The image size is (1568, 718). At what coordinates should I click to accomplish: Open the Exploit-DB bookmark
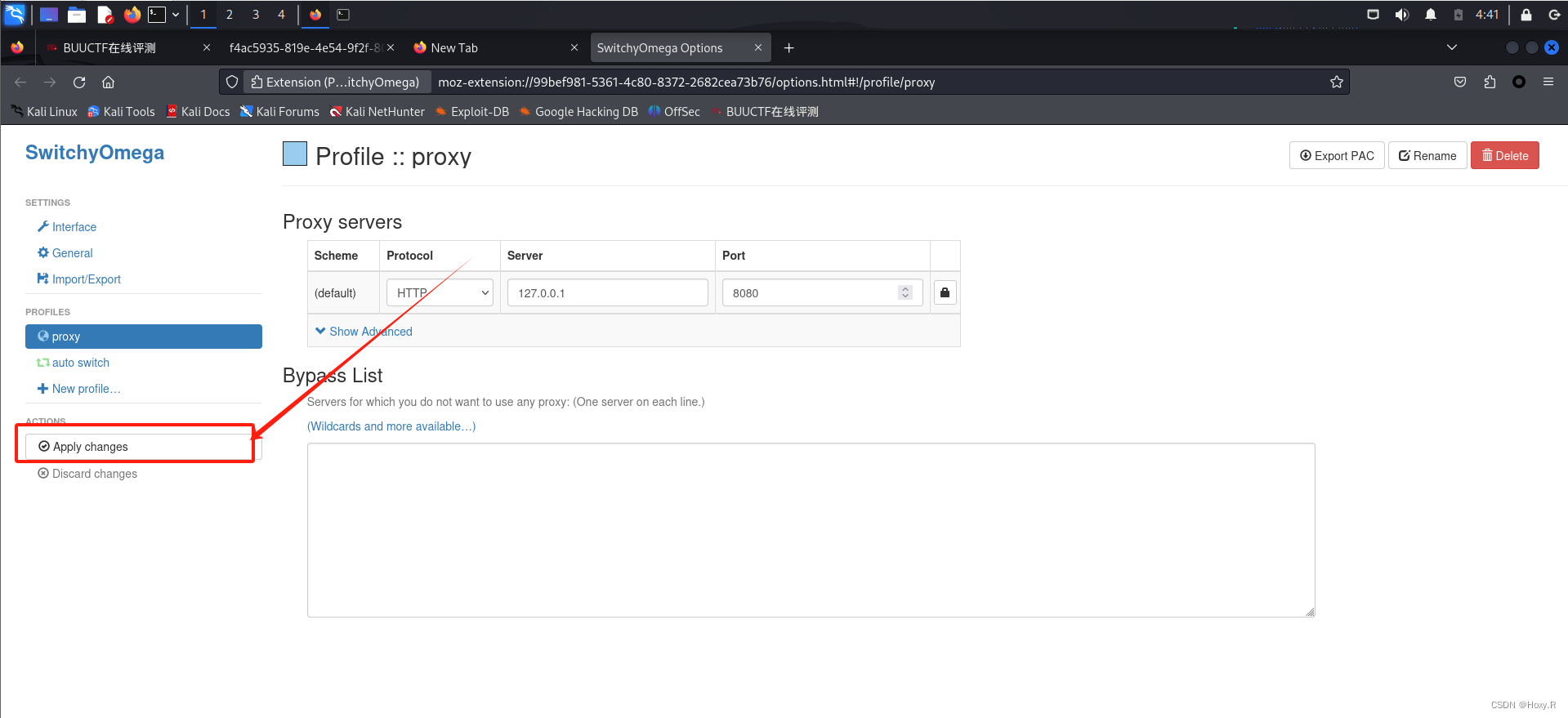[x=472, y=112]
